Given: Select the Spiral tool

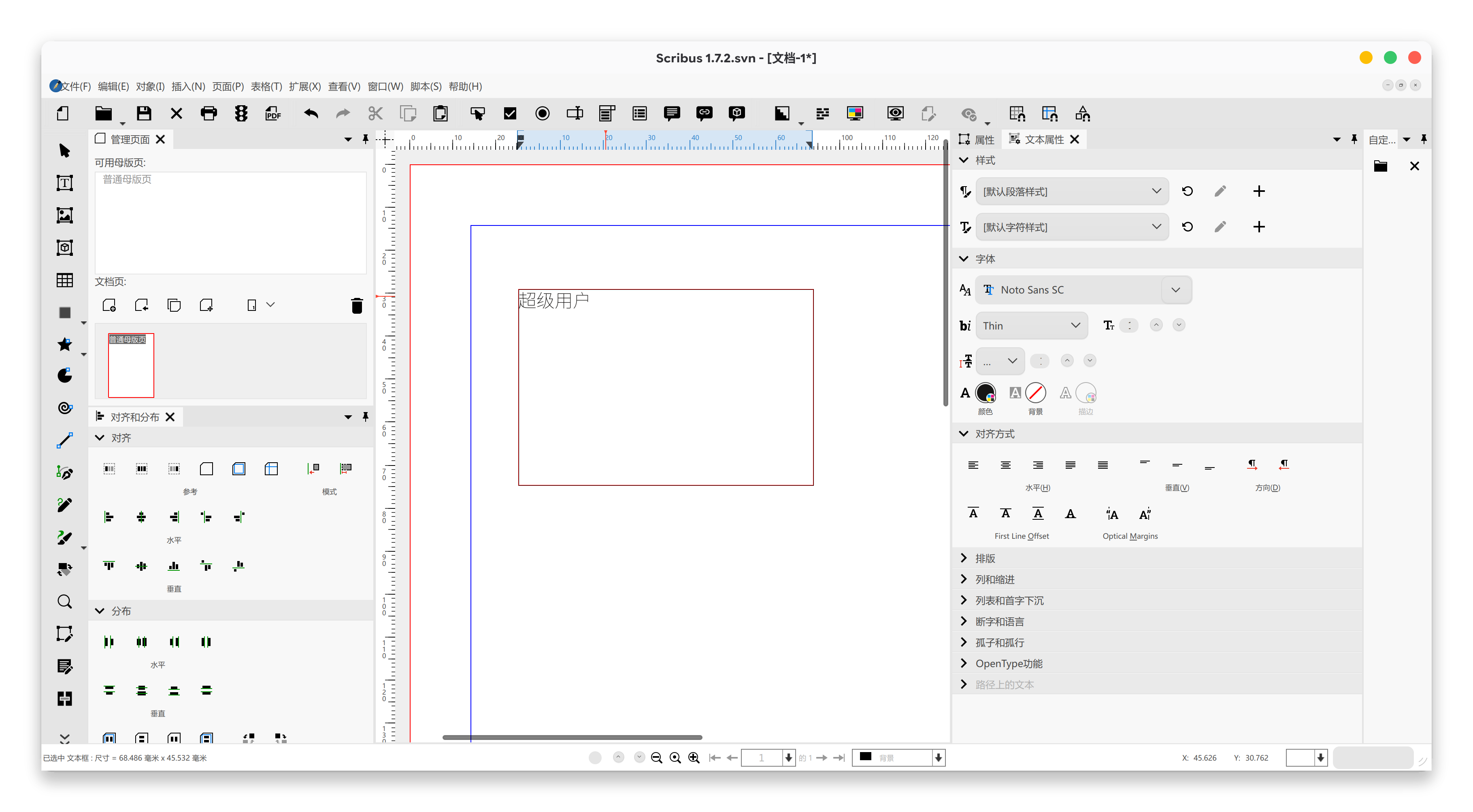Looking at the screenshot, I should pyautogui.click(x=65, y=408).
